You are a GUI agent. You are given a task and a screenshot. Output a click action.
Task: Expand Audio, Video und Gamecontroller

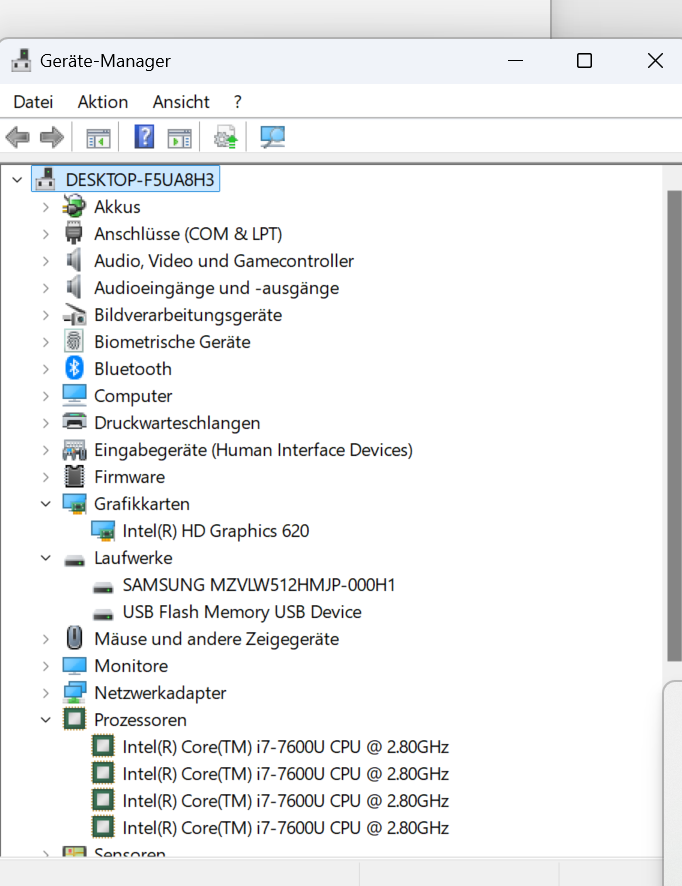[x=46, y=261]
